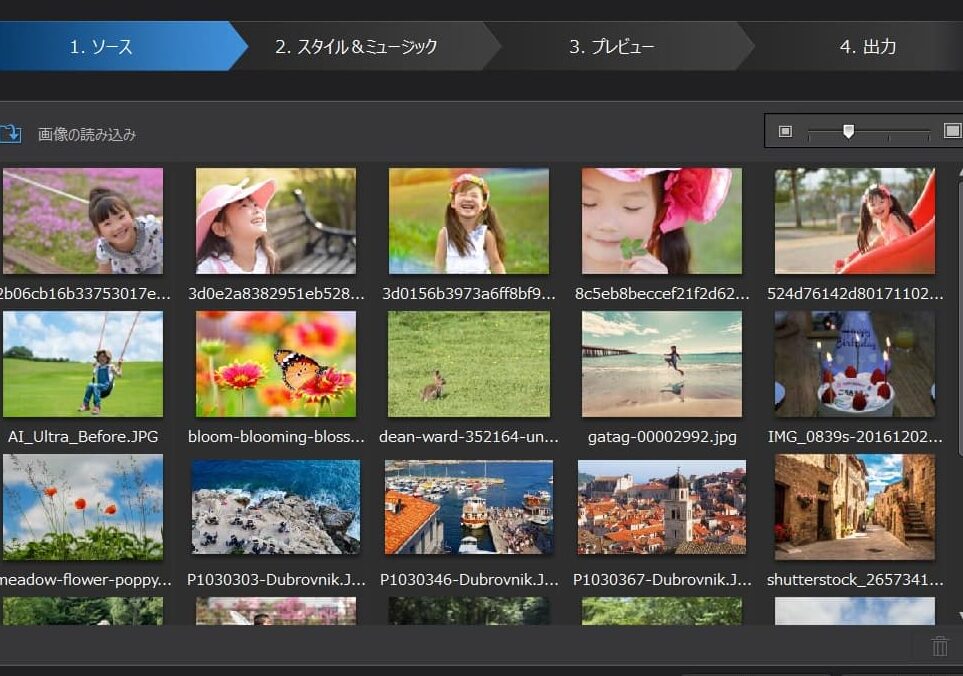Select the shutterstock_2657341 alley thumbnail
963x676 pixels.
[x=854, y=507]
